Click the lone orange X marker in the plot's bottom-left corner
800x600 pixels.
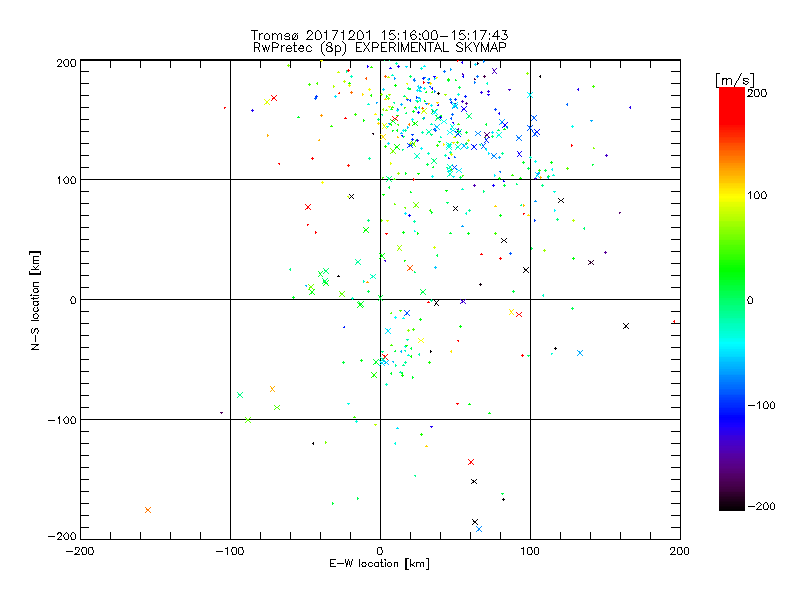pos(148,510)
